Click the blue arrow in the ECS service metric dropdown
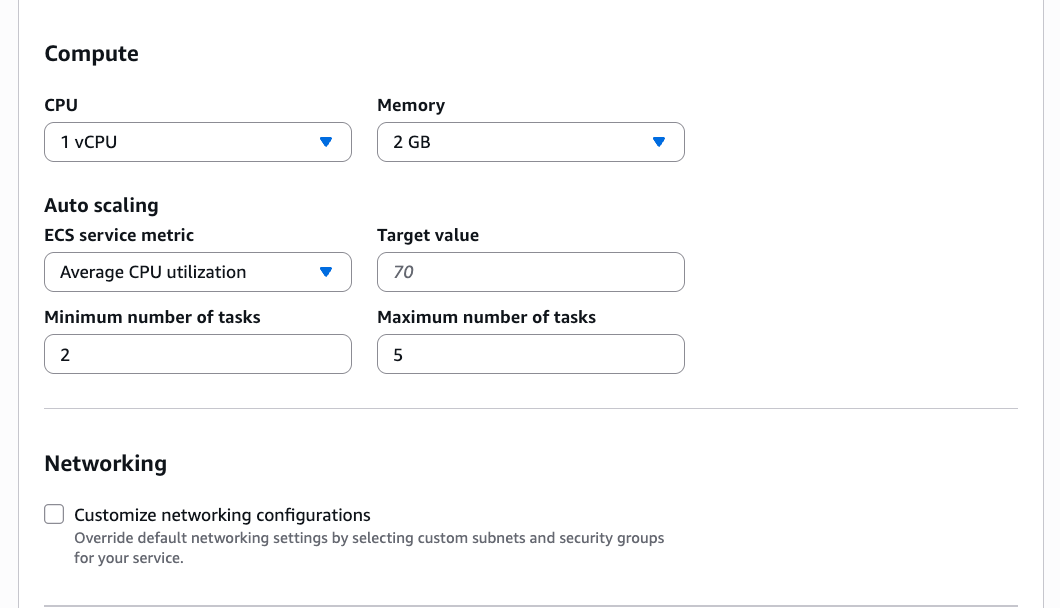This screenshot has height=608, width=1060. click(325, 272)
